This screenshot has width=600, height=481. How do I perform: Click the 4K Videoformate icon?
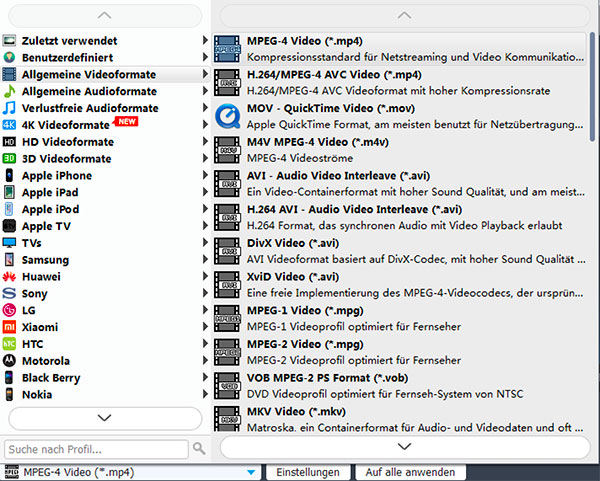click(9, 125)
